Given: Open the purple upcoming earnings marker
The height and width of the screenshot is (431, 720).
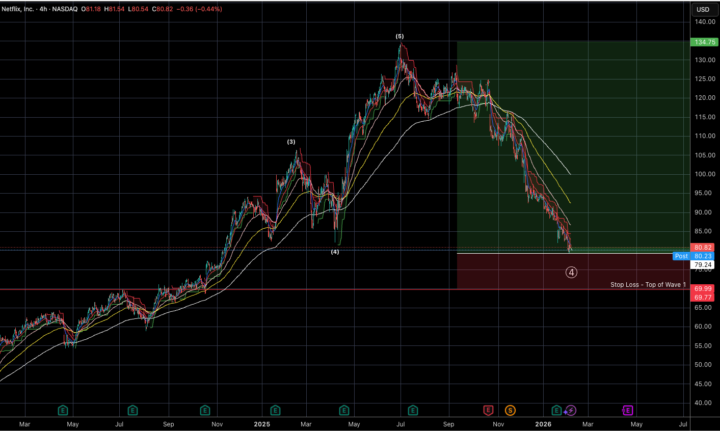Looking at the screenshot, I should pos(627,410).
